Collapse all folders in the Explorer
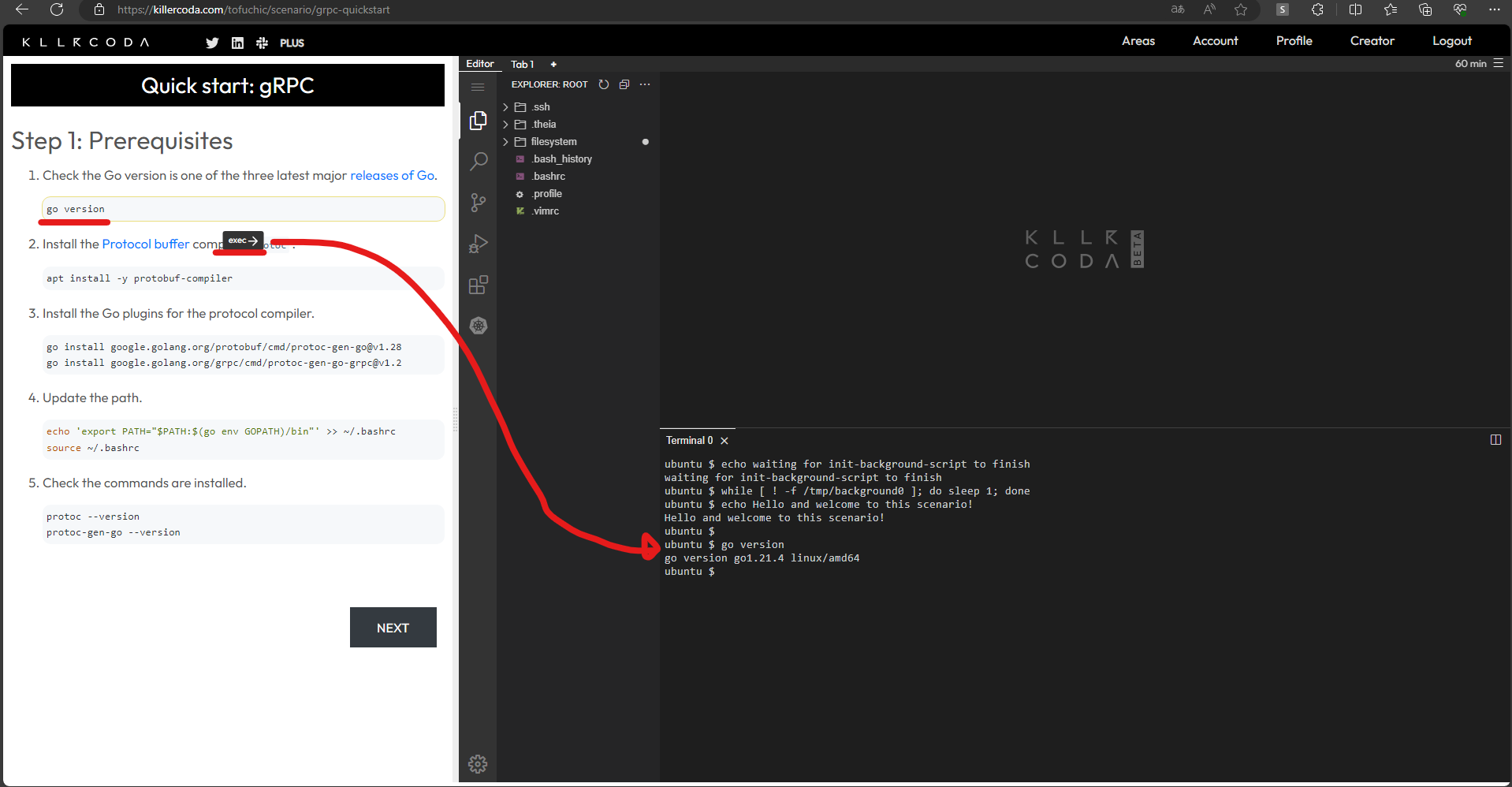The width and height of the screenshot is (1512, 787). pyautogui.click(x=624, y=84)
